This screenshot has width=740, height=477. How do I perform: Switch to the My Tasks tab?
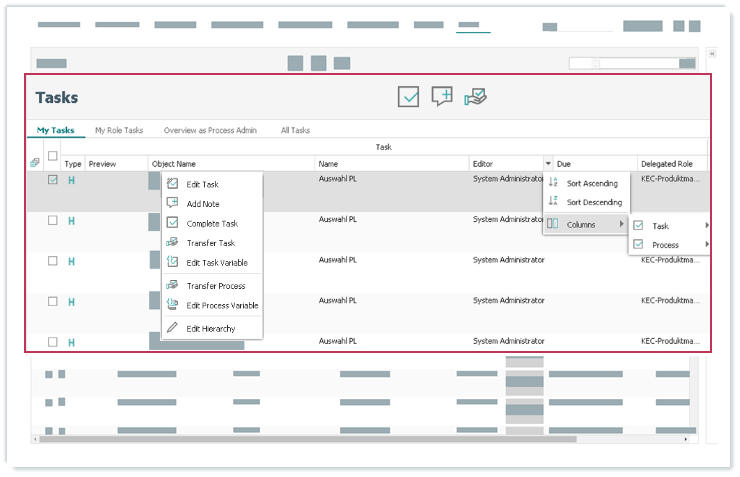[56, 130]
